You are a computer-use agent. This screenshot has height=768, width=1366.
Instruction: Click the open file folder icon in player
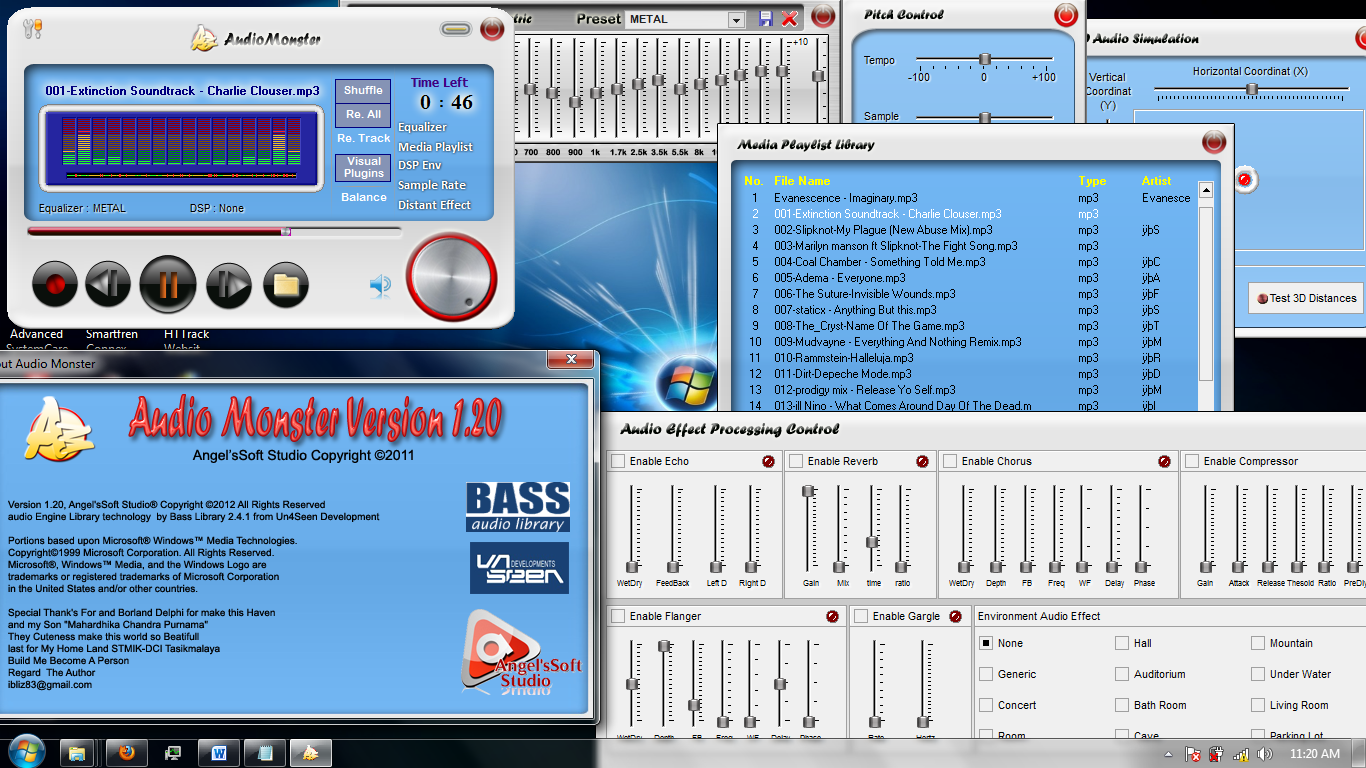tap(286, 285)
